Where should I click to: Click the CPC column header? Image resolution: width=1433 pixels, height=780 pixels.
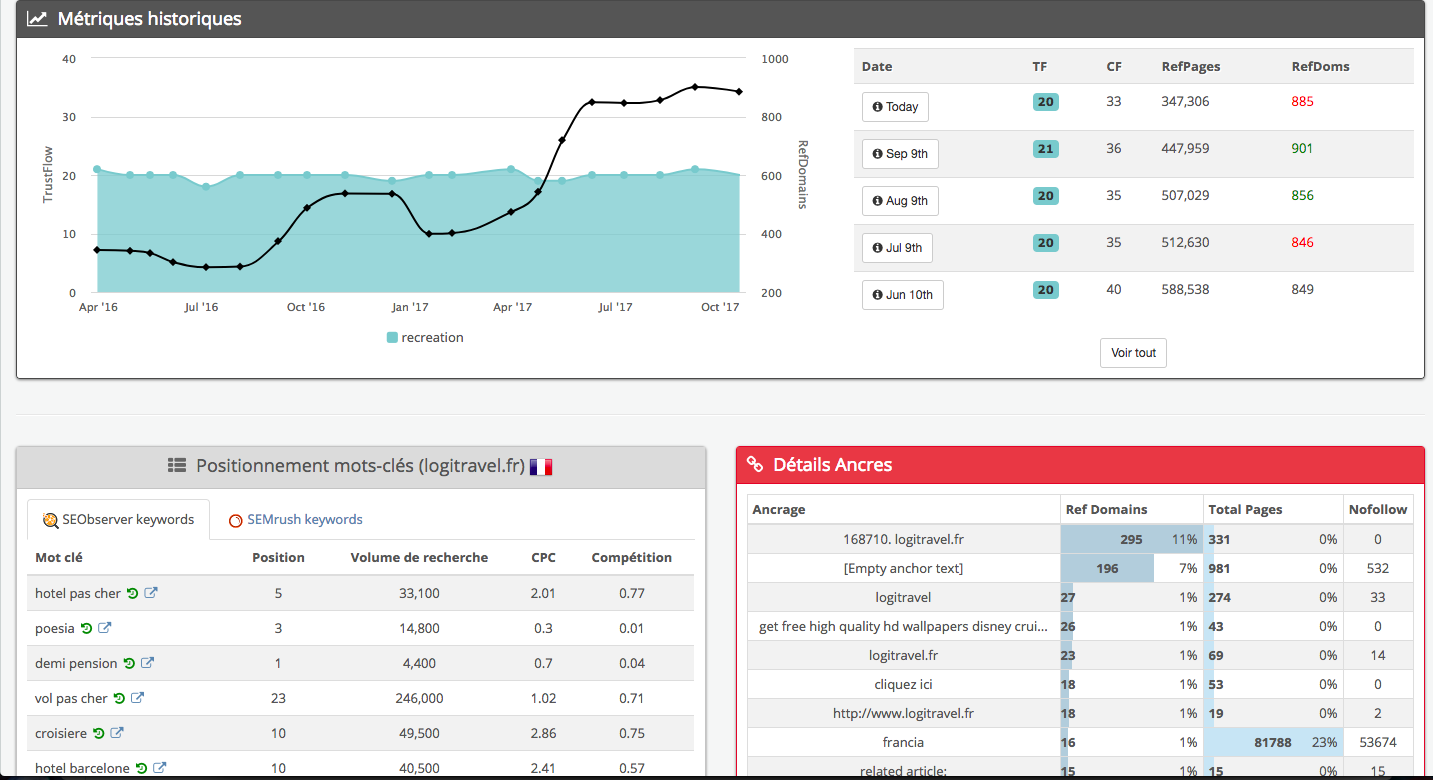543,558
